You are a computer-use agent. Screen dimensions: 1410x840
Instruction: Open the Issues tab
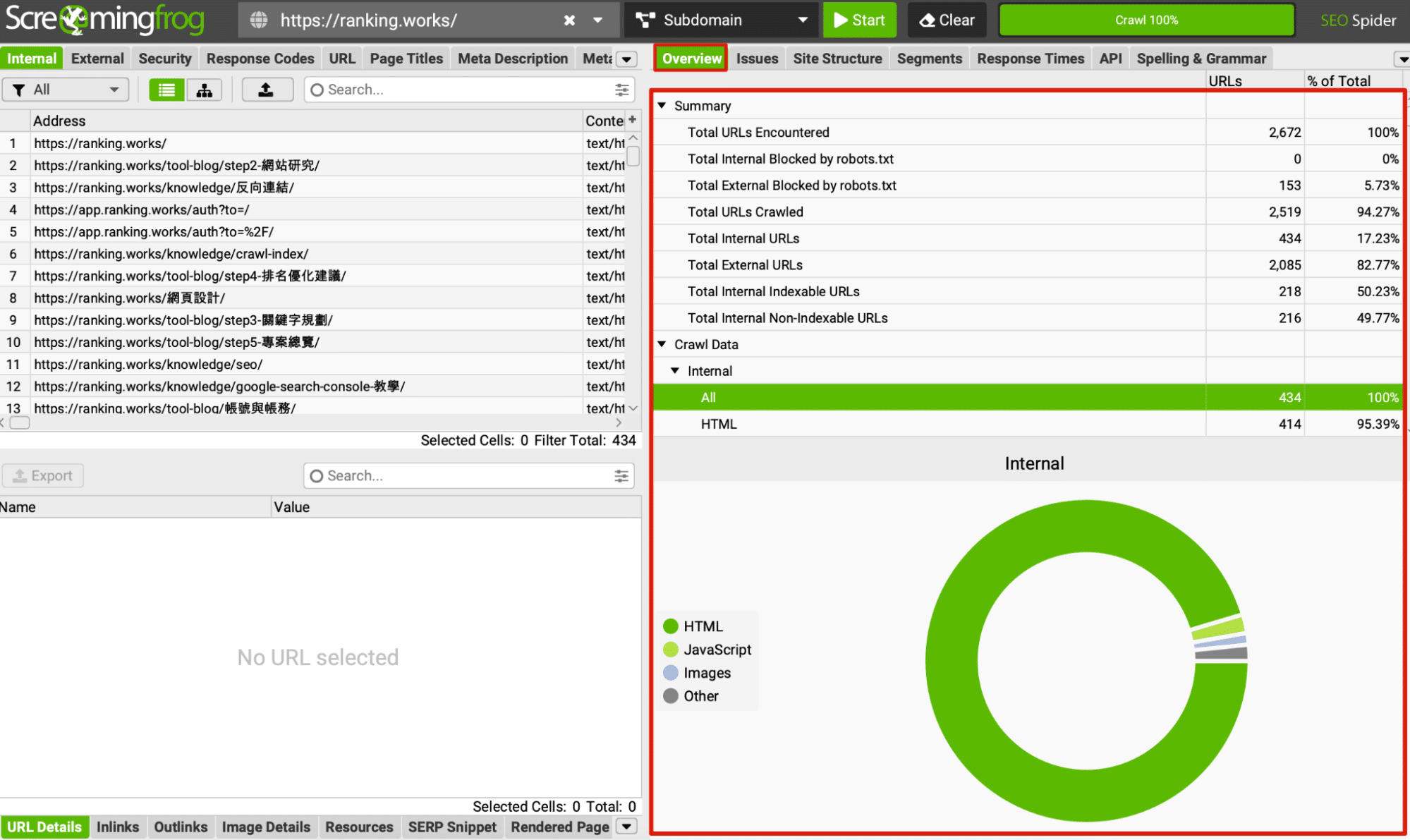click(757, 59)
